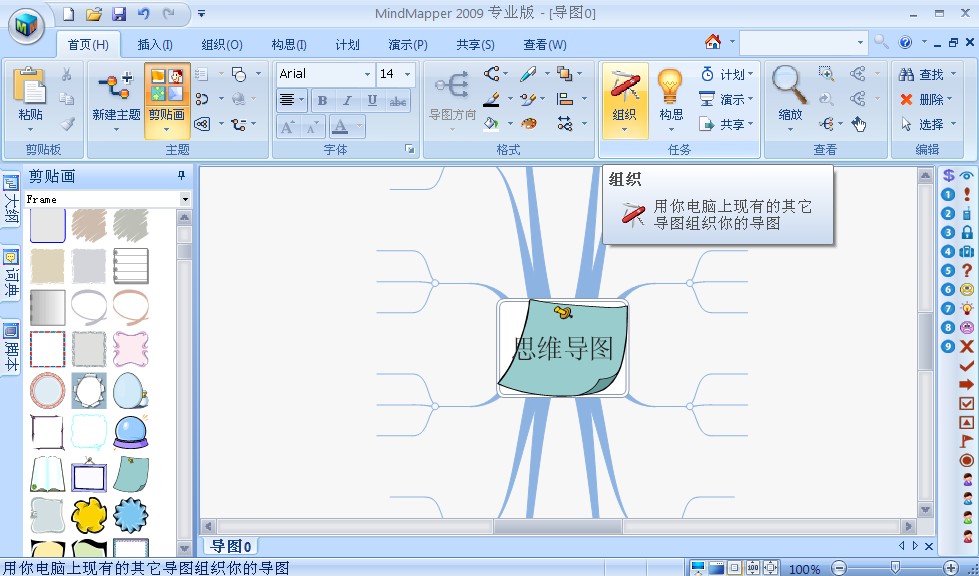Click the font color A swatch button
Viewport: 979px width, 576px height.
[341, 127]
